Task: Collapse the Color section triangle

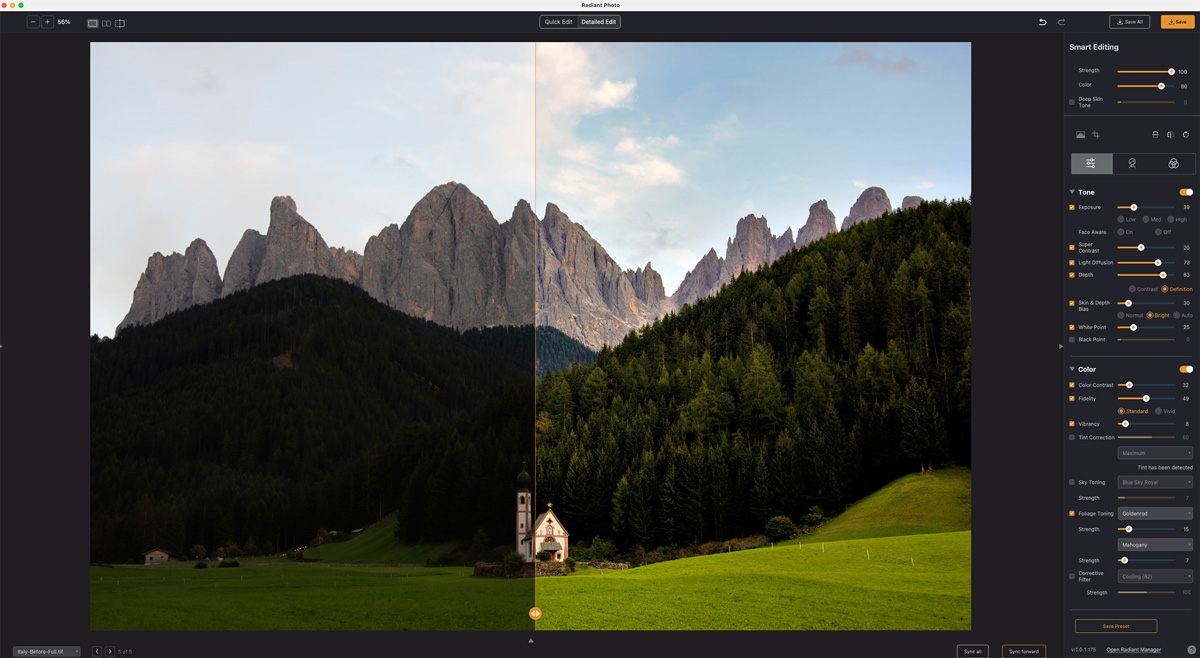Action: [1072, 369]
